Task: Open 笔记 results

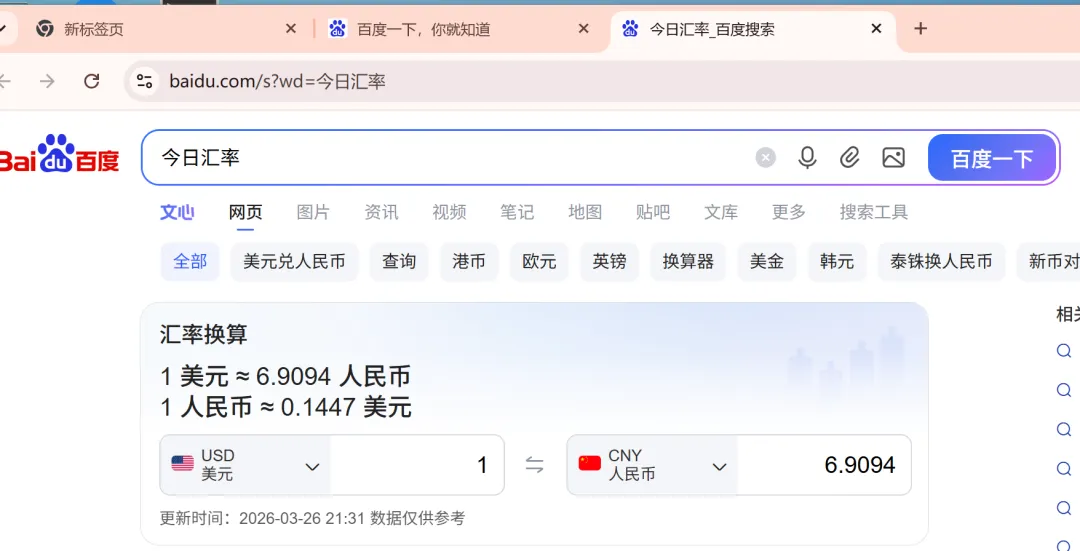Action: click(x=517, y=212)
